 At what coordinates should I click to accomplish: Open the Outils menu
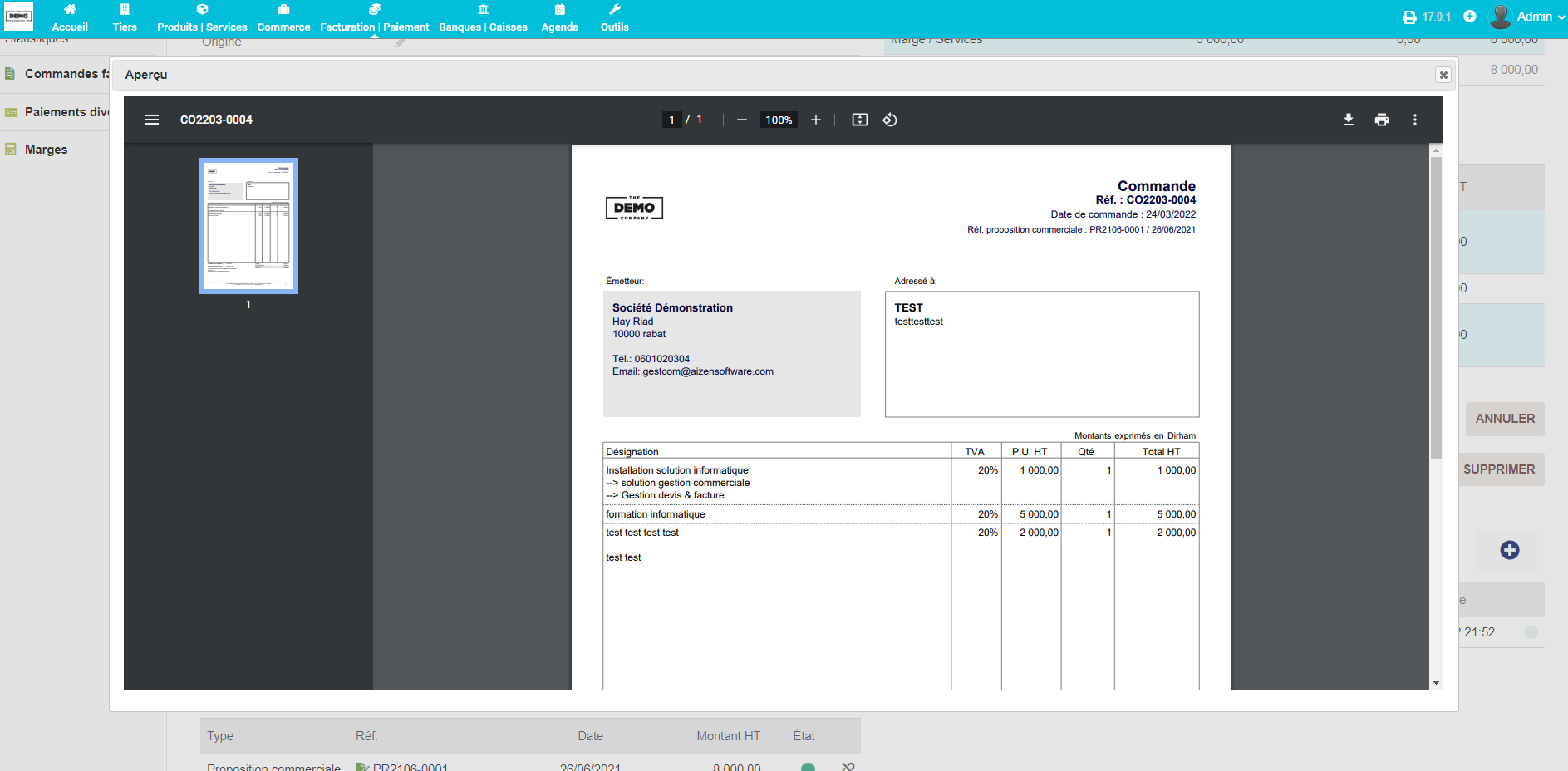coord(614,18)
